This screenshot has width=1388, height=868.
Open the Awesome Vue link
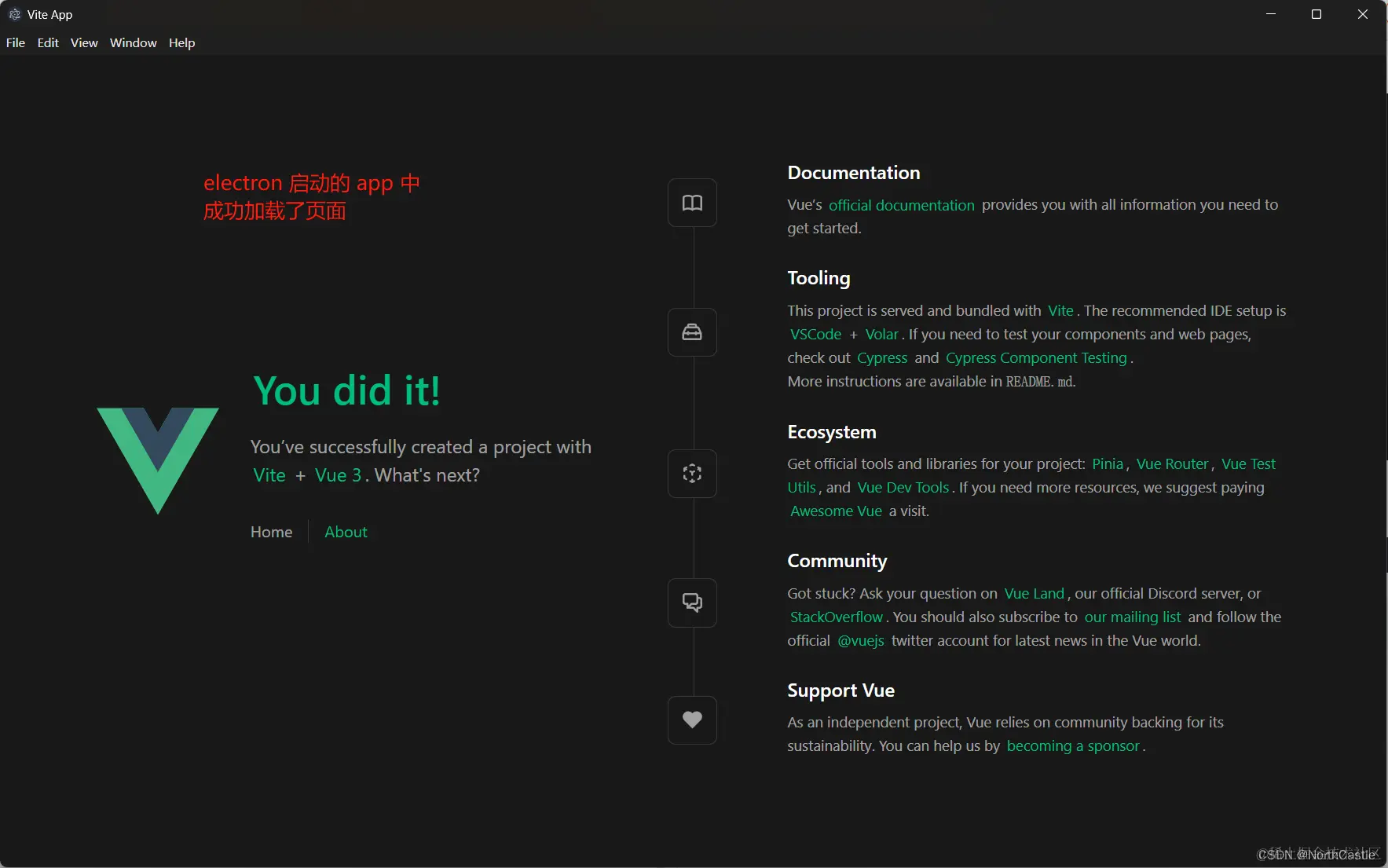[x=836, y=511]
